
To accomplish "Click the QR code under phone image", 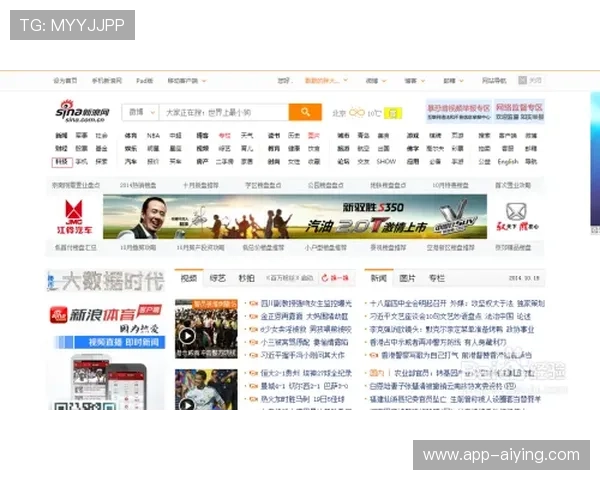I will (84, 406).
